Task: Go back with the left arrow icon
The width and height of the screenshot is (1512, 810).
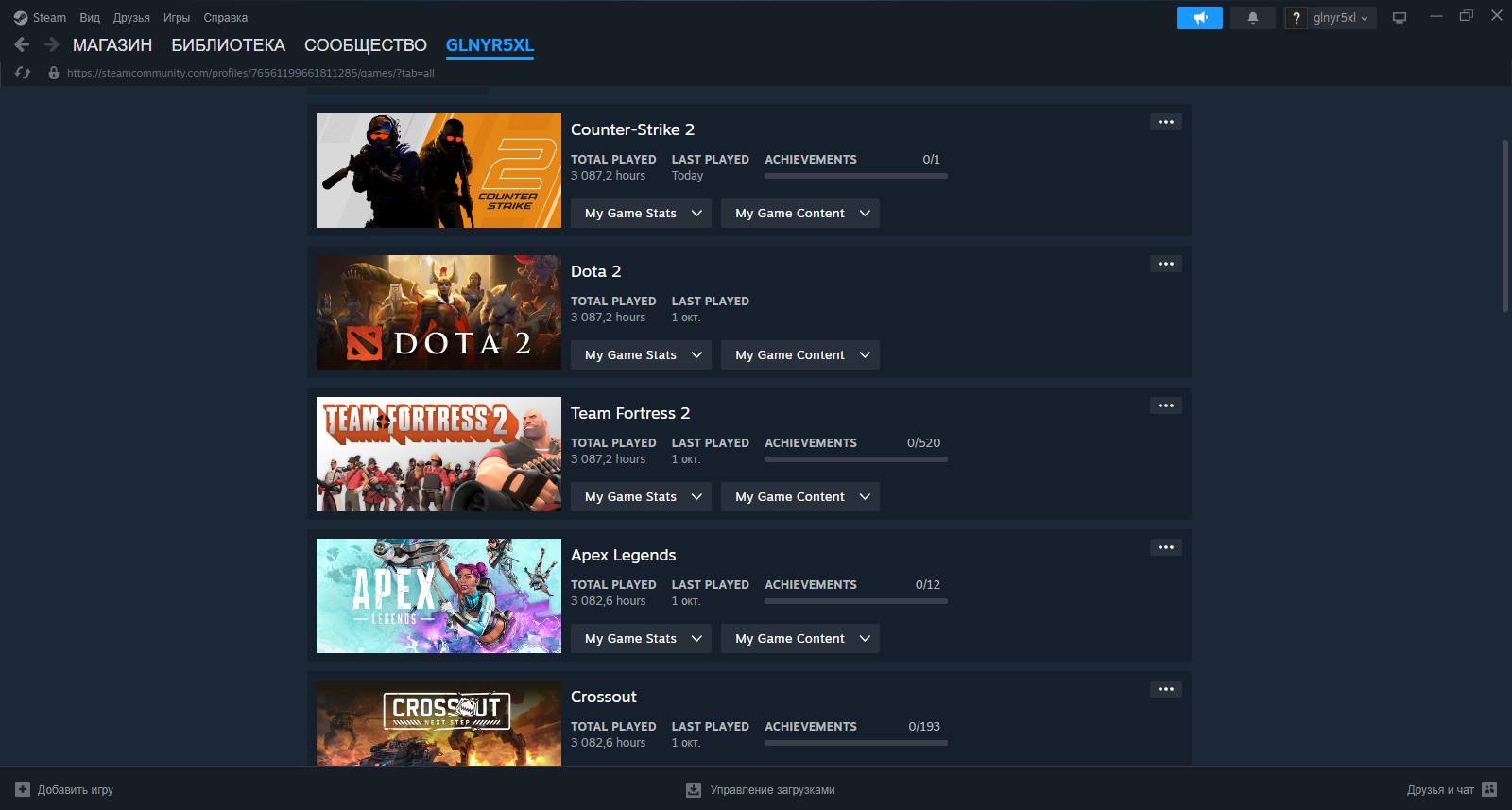Action: (22, 44)
